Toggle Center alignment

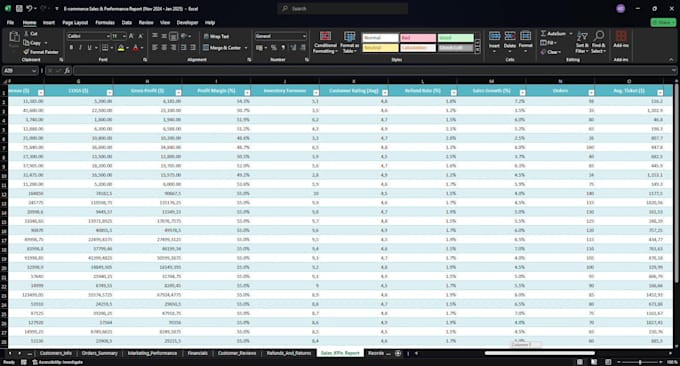coord(164,48)
